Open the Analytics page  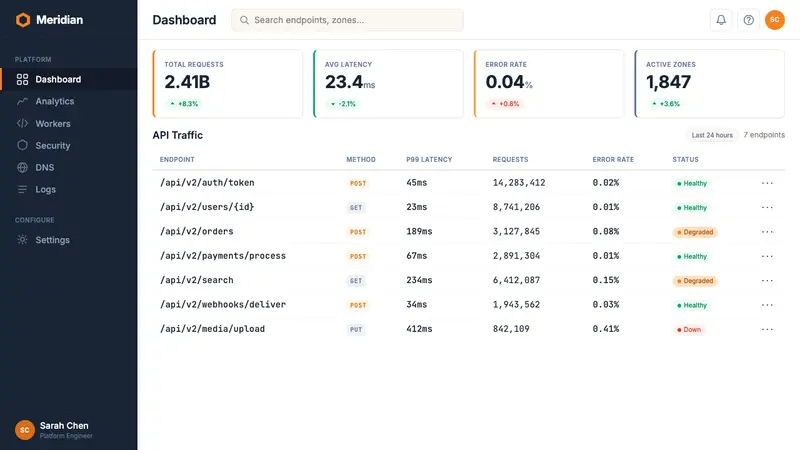68,101
